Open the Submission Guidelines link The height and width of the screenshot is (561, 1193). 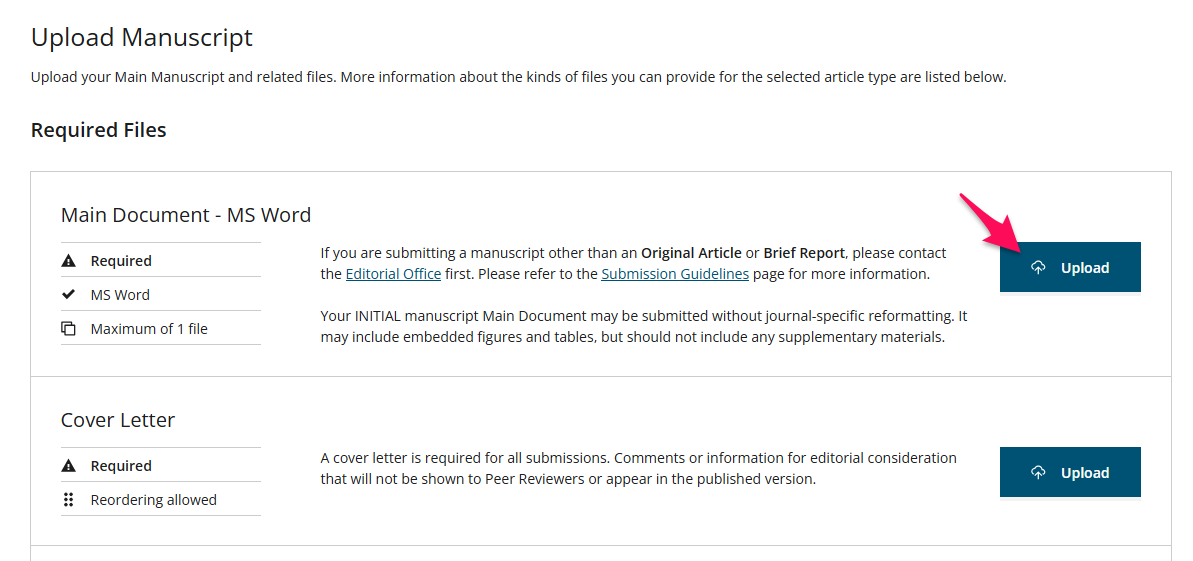[675, 274]
